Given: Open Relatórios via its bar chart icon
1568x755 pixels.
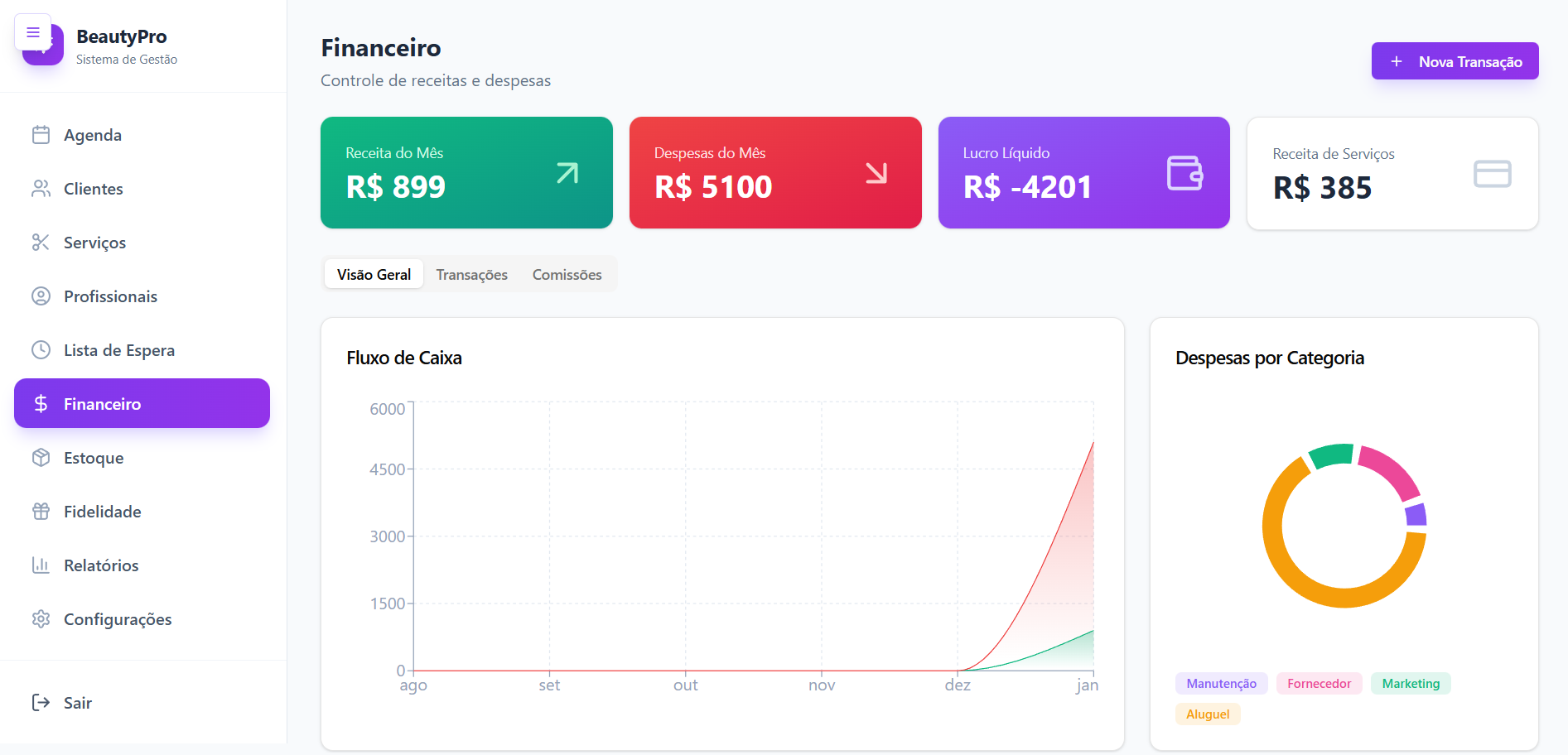Looking at the screenshot, I should pos(41,565).
